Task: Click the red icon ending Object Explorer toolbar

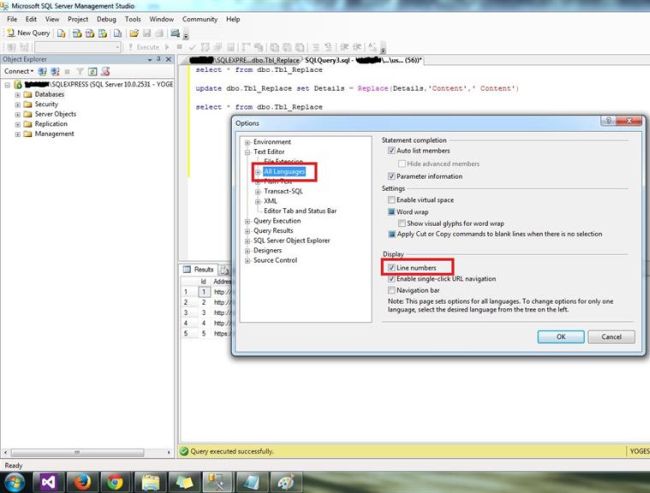Action: tap(106, 71)
